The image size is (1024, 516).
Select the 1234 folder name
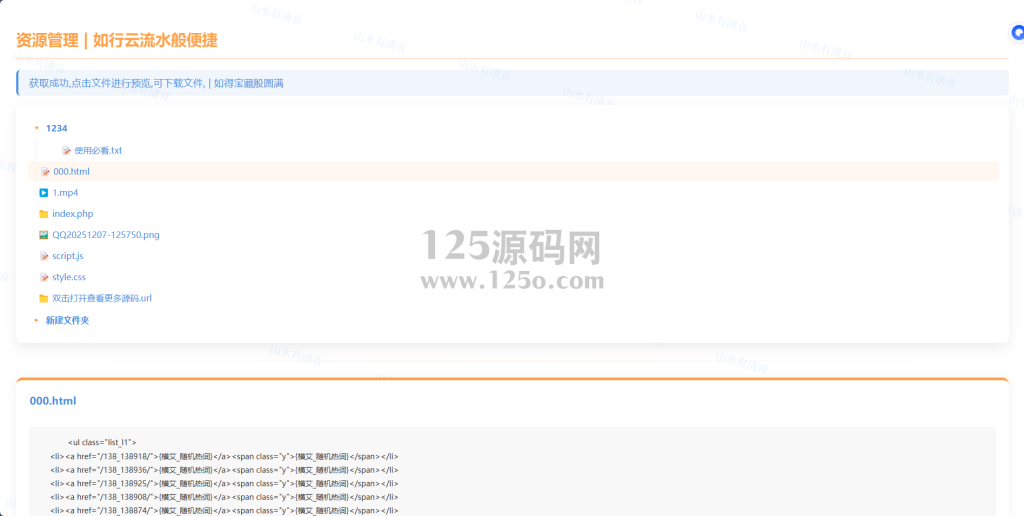(x=56, y=128)
